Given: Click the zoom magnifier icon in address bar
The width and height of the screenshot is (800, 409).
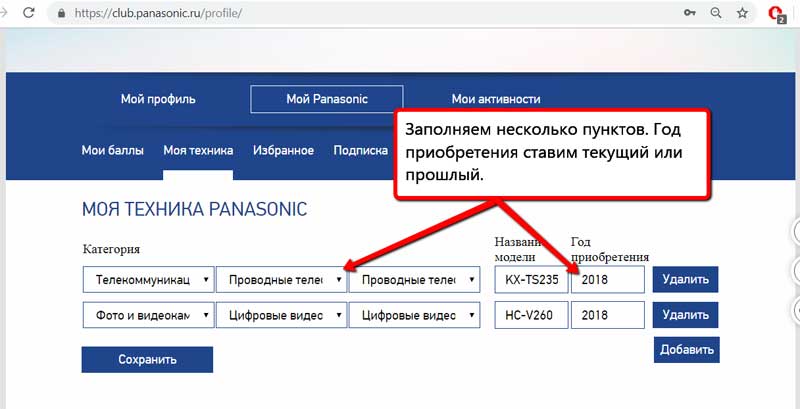Looking at the screenshot, I should pyautogui.click(x=716, y=13).
